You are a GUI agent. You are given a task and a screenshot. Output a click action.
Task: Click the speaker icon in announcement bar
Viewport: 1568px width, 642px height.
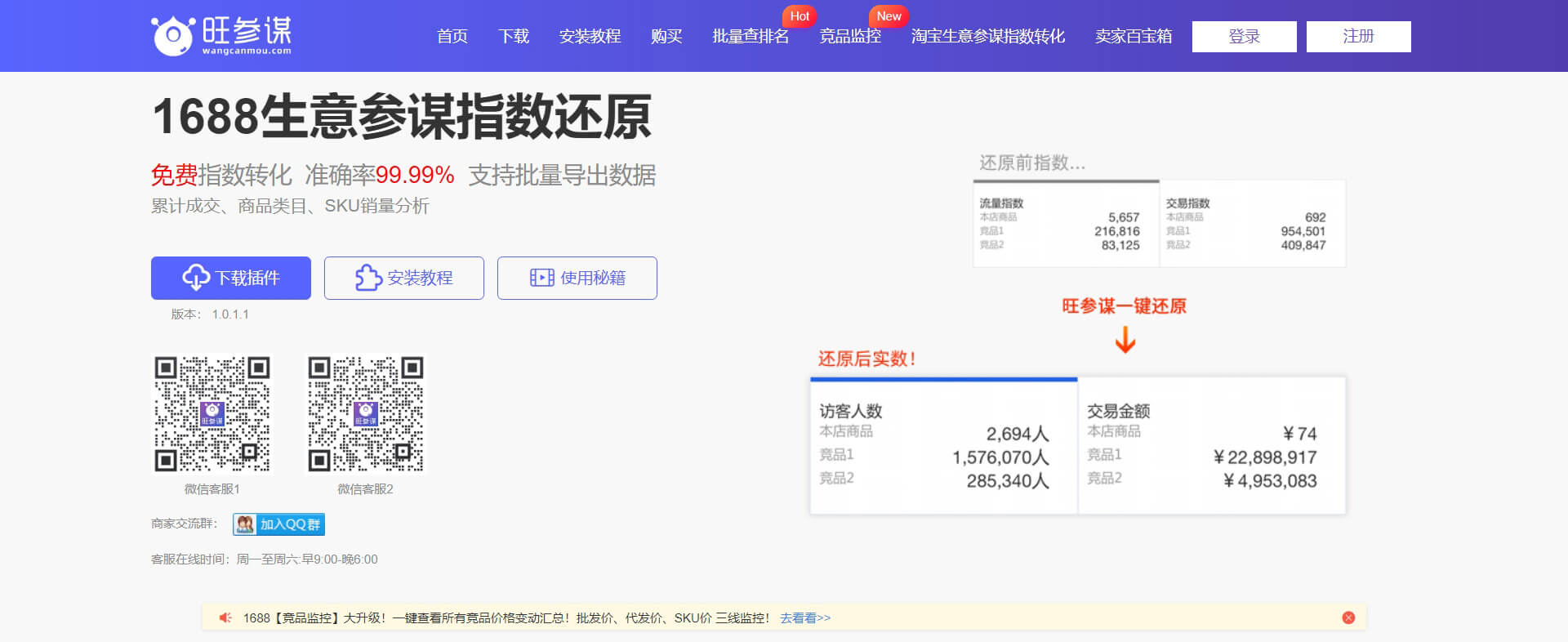pos(225,617)
